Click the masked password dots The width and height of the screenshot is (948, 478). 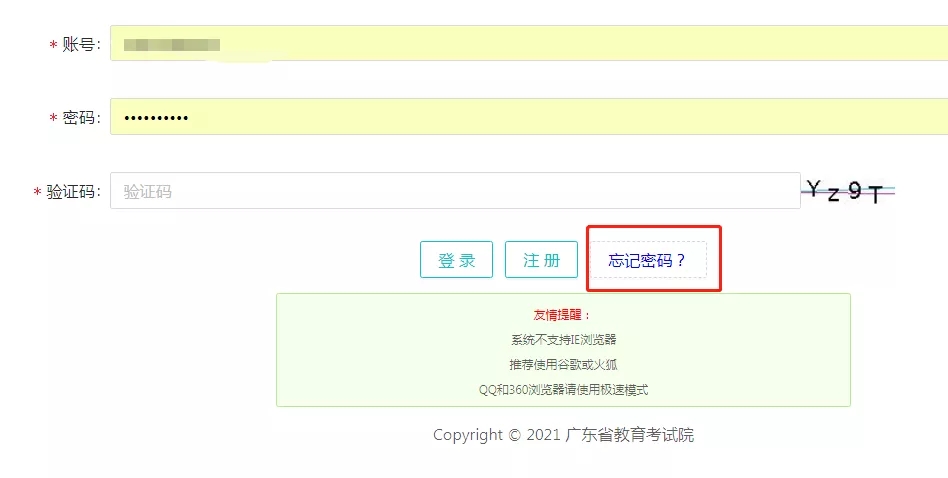tap(156, 118)
